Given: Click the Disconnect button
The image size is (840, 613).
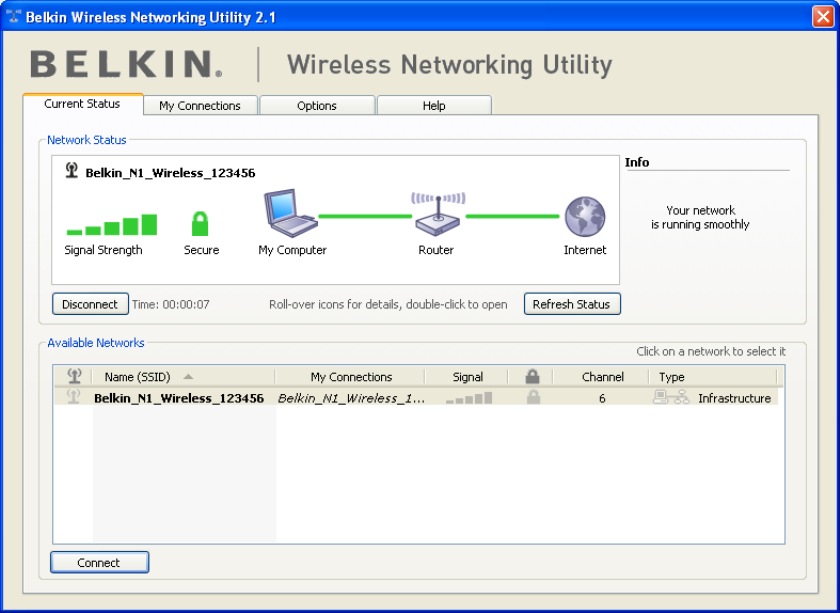Looking at the screenshot, I should 90,304.
